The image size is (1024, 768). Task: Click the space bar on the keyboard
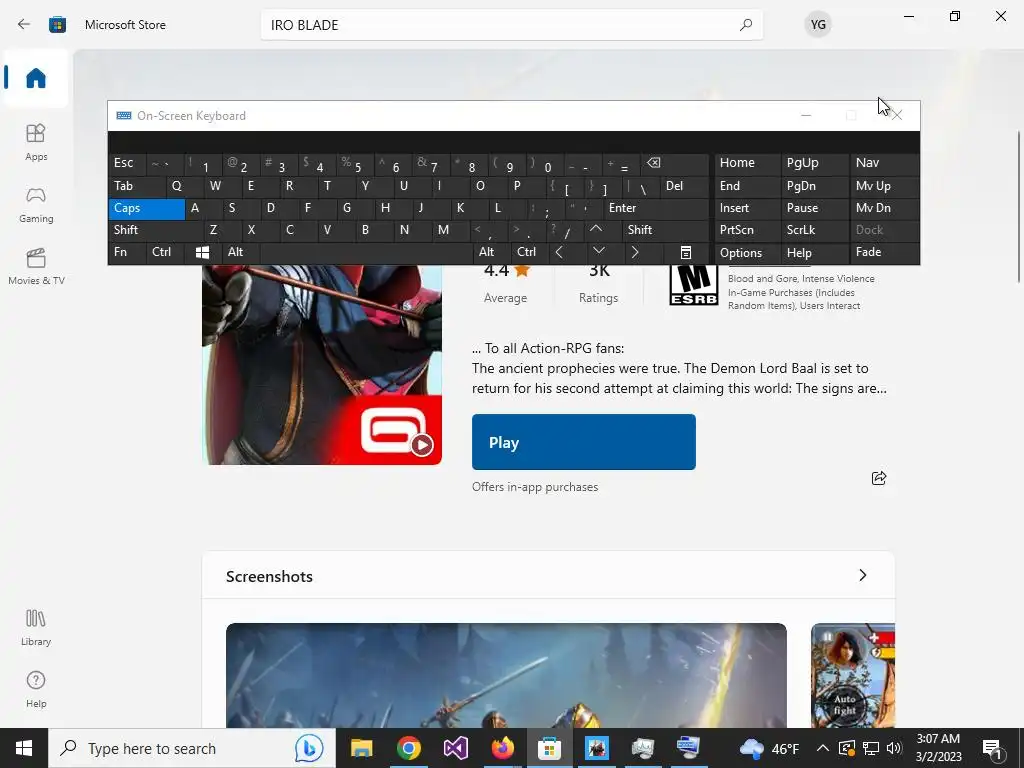[x=366, y=252]
